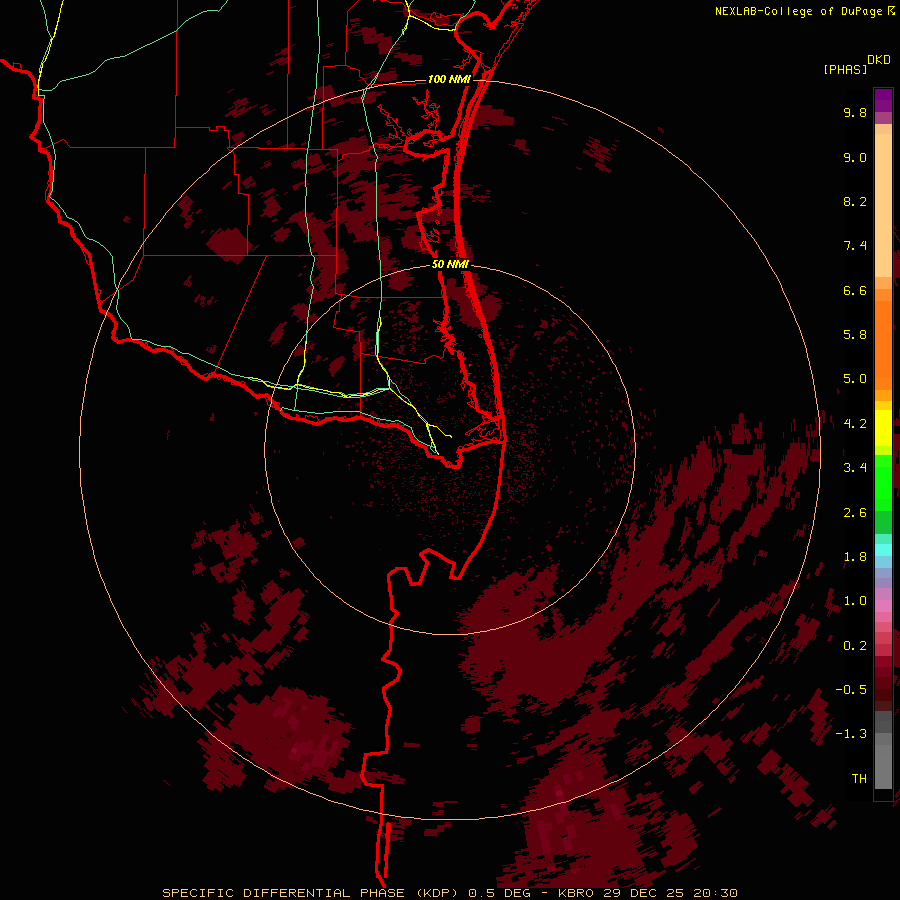Click the 1.0 scale value
900x900 pixels.
click(x=855, y=601)
